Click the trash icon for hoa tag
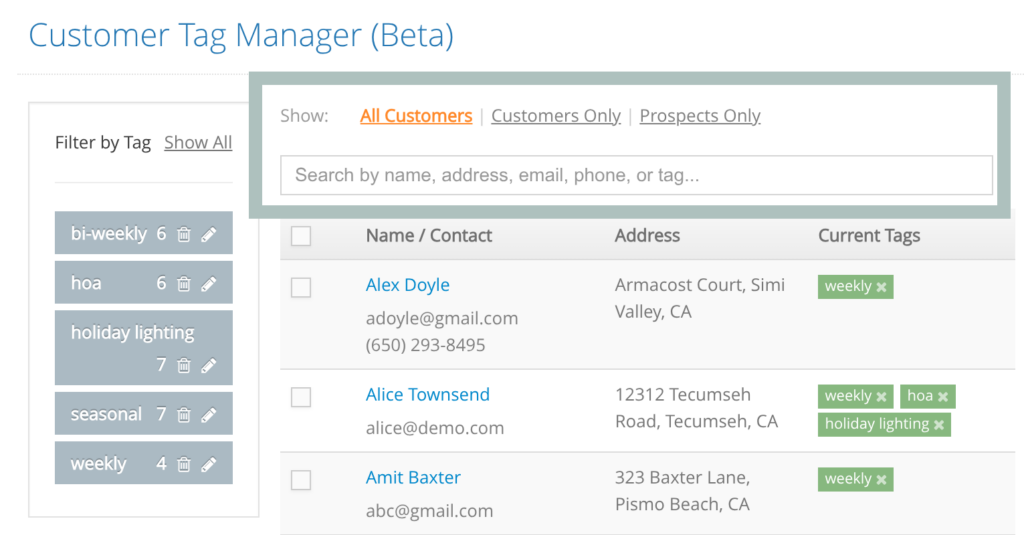 (x=184, y=284)
